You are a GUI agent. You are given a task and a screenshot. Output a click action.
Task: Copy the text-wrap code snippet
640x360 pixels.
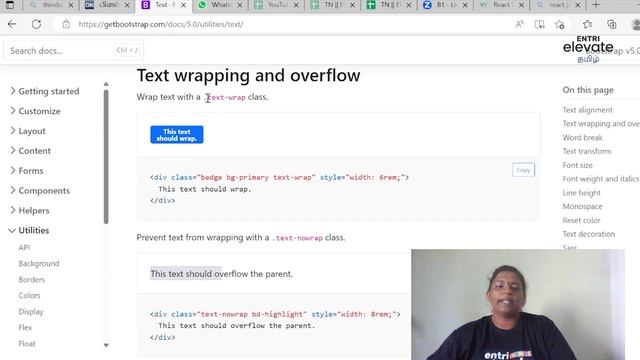click(523, 170)
